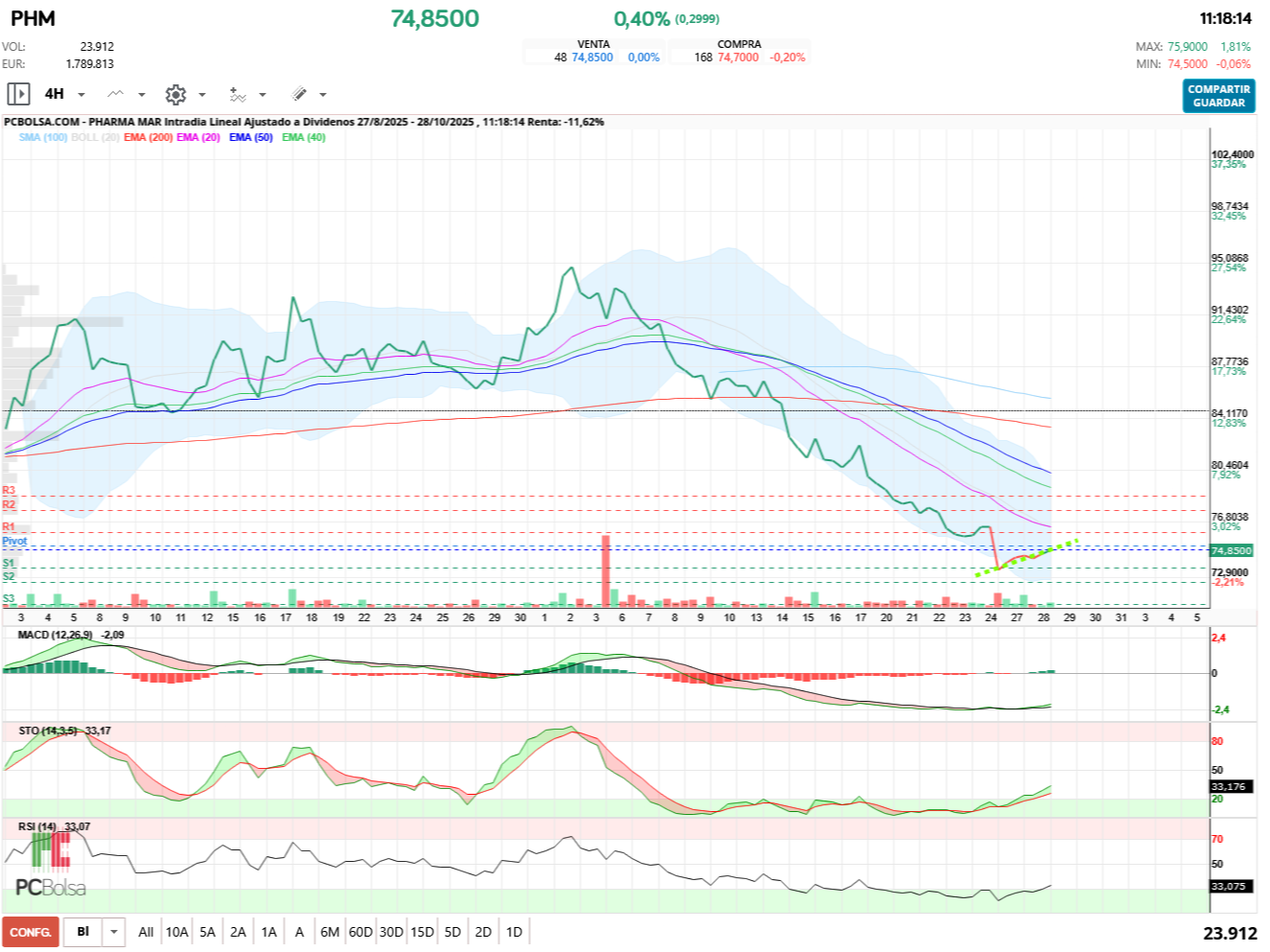Select the 6M time range
The width and height of the screenshot is (1270, 952).
[x=330, y=932]
